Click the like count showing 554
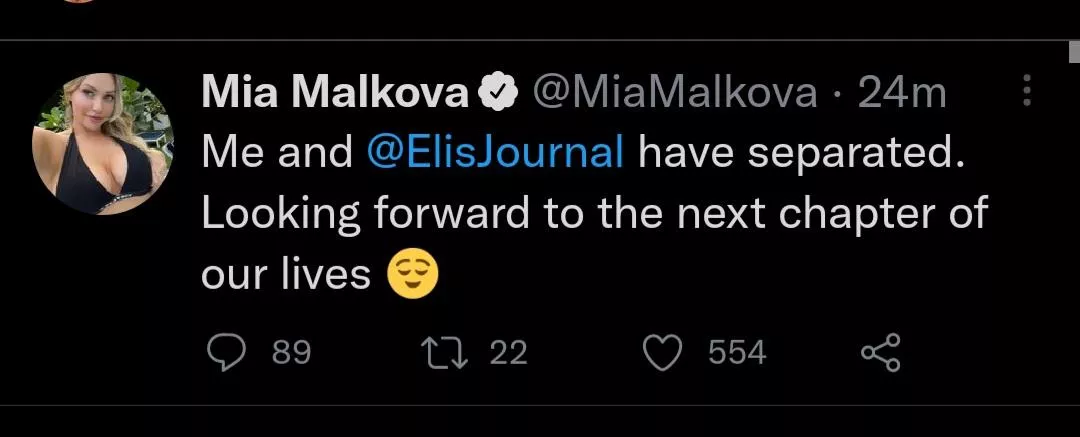This screenshot has height=437, width=1080. 737,353
